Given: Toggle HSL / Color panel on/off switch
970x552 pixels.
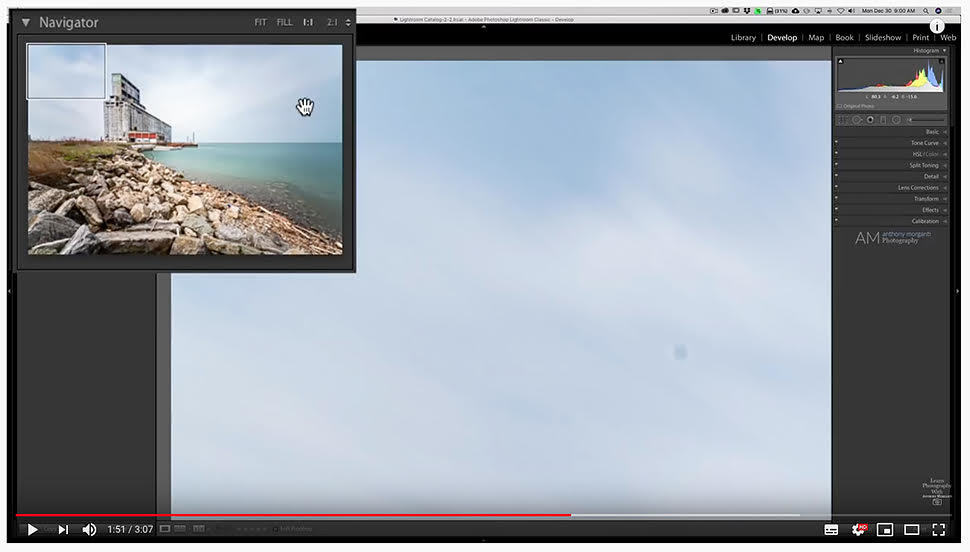Looking at the screenshot, I should [836, 153].
